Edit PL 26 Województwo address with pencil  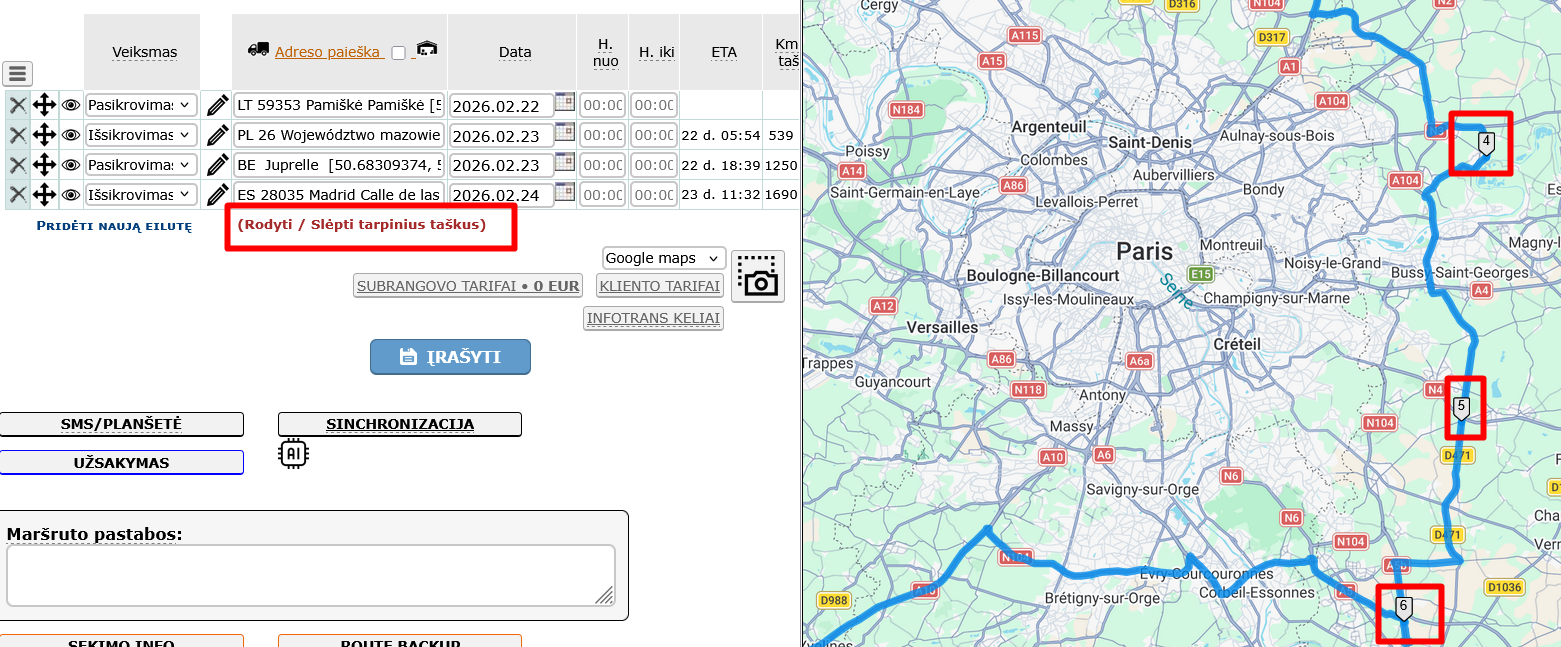tap(217, 135)
